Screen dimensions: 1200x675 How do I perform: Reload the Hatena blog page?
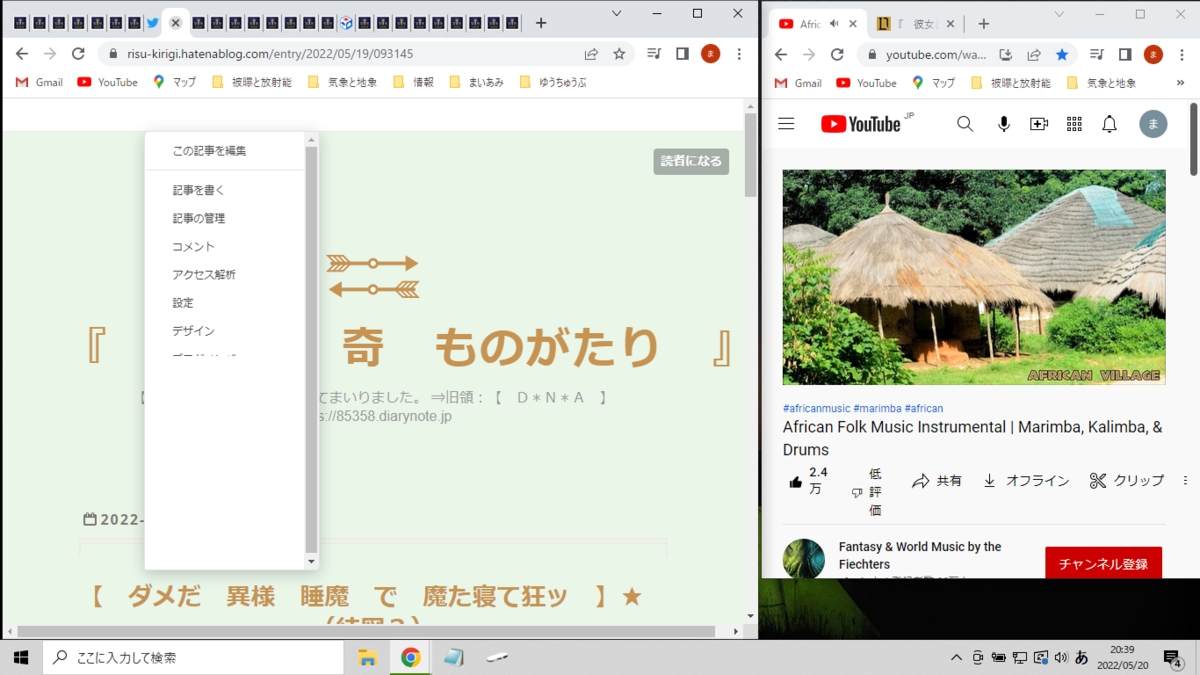coord(78,54)
